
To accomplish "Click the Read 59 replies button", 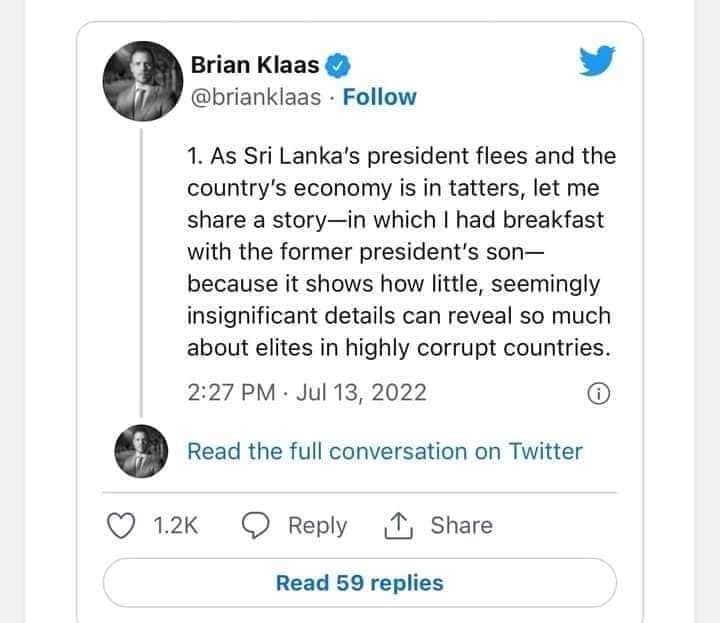I will [360, 583].
